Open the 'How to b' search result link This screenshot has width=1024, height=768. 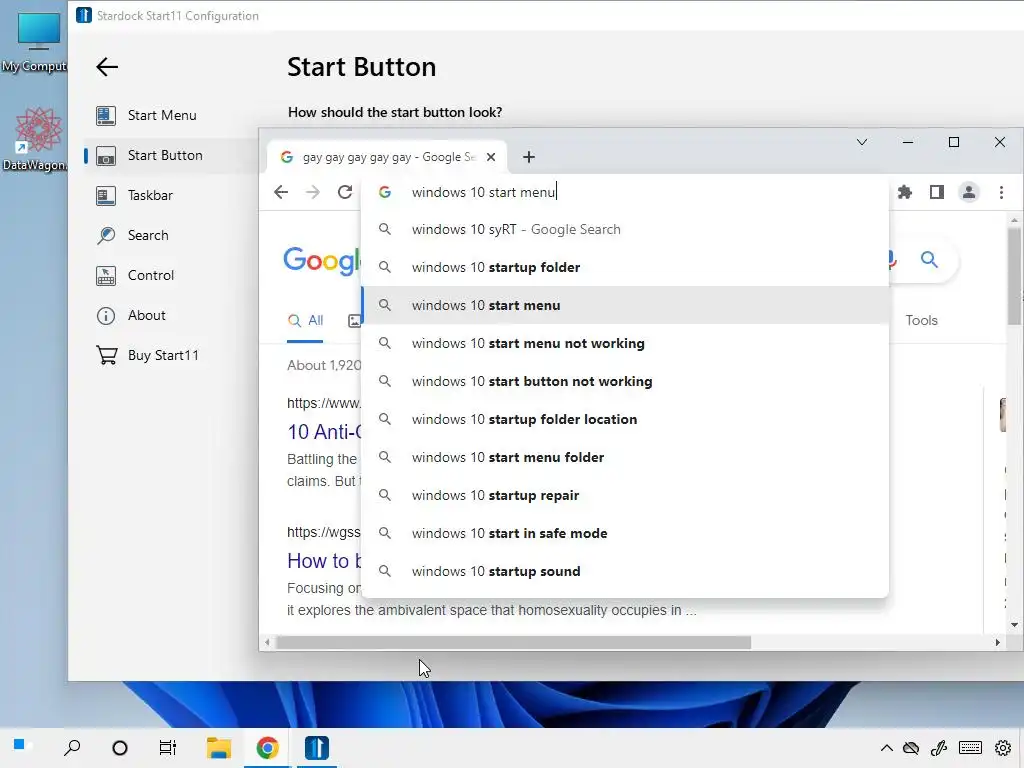point(324,561)
